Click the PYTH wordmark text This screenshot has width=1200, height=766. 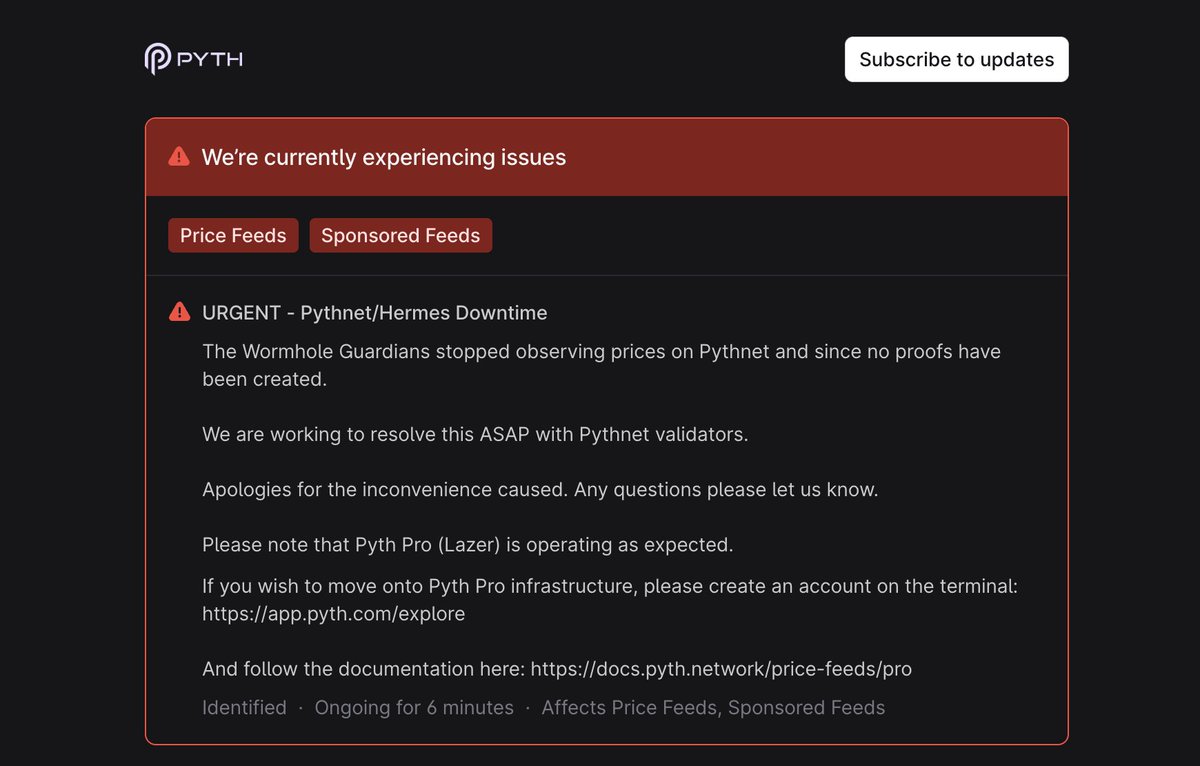click(210, 59)
